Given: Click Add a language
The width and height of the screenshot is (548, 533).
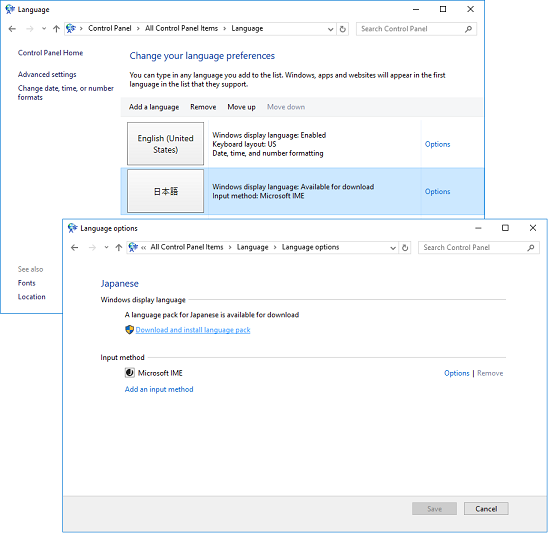Looking at the screenshot, I should [154, 107].
